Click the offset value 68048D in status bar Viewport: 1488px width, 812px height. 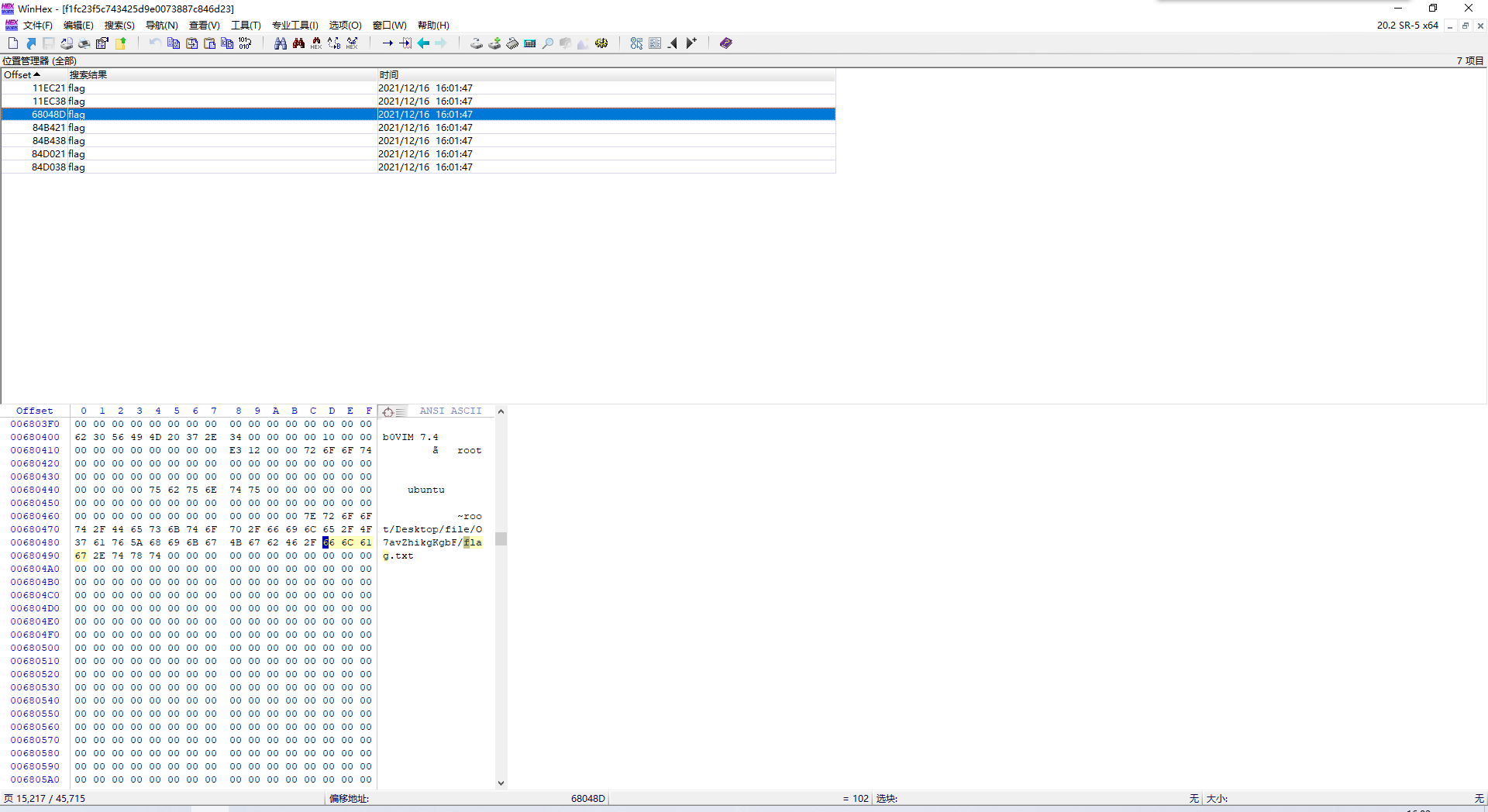coord(588,799)
